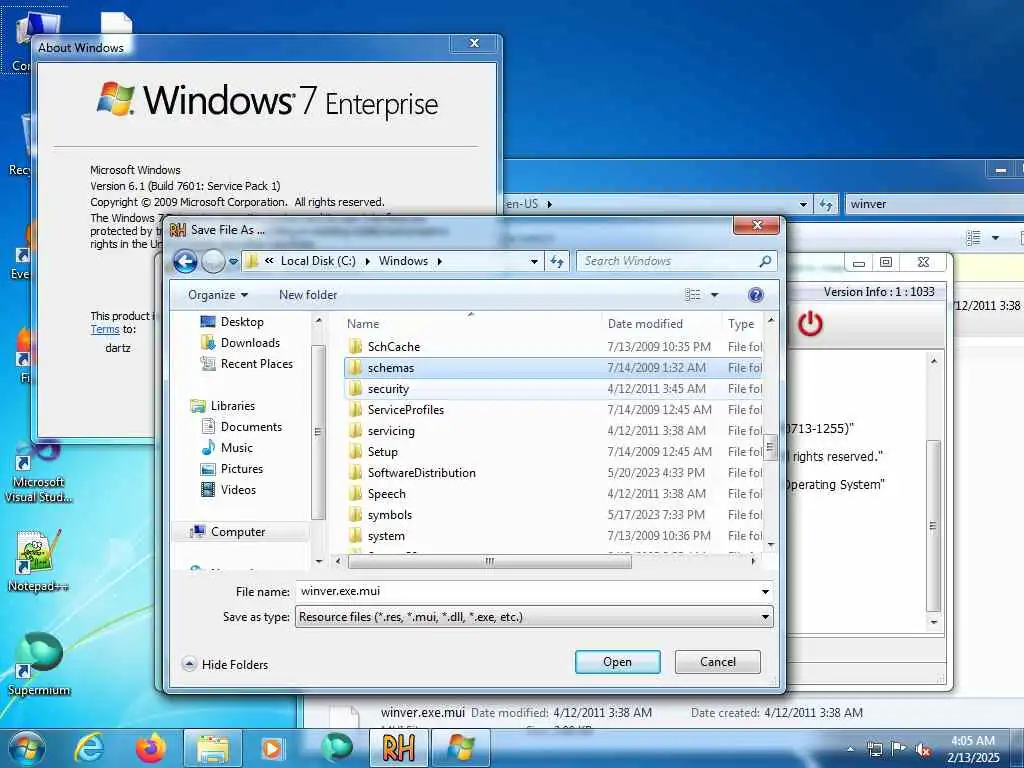Select the security folder
1024x768 pixels.
[552, 389]
